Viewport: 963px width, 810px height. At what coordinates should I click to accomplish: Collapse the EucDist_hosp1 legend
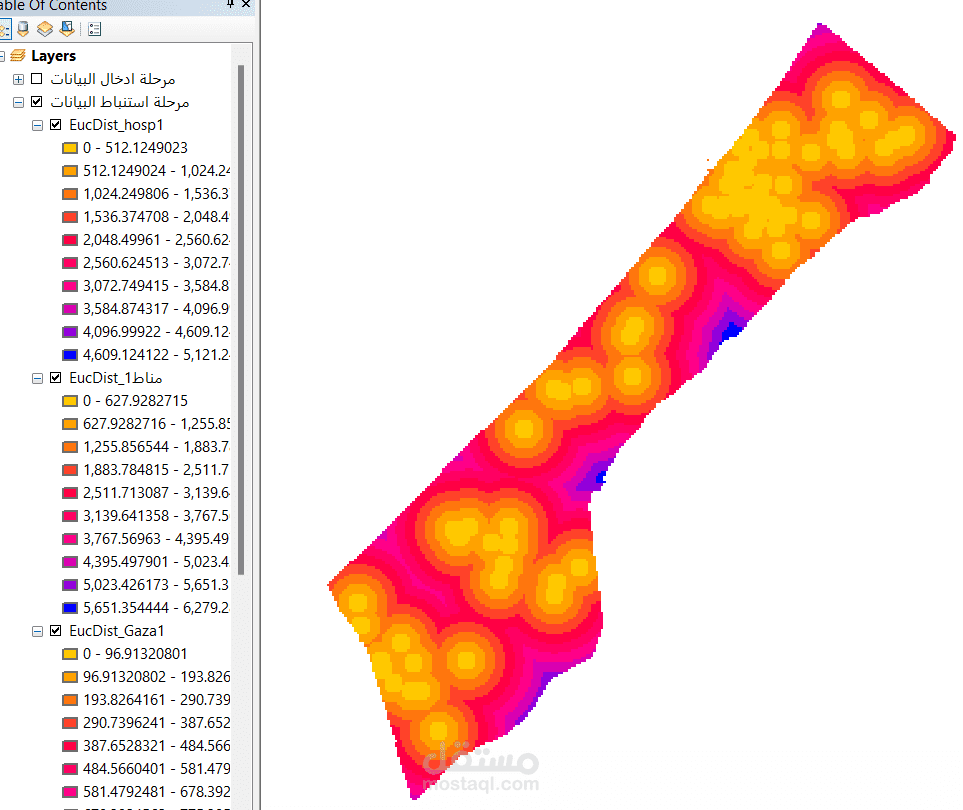click(37, 125)
